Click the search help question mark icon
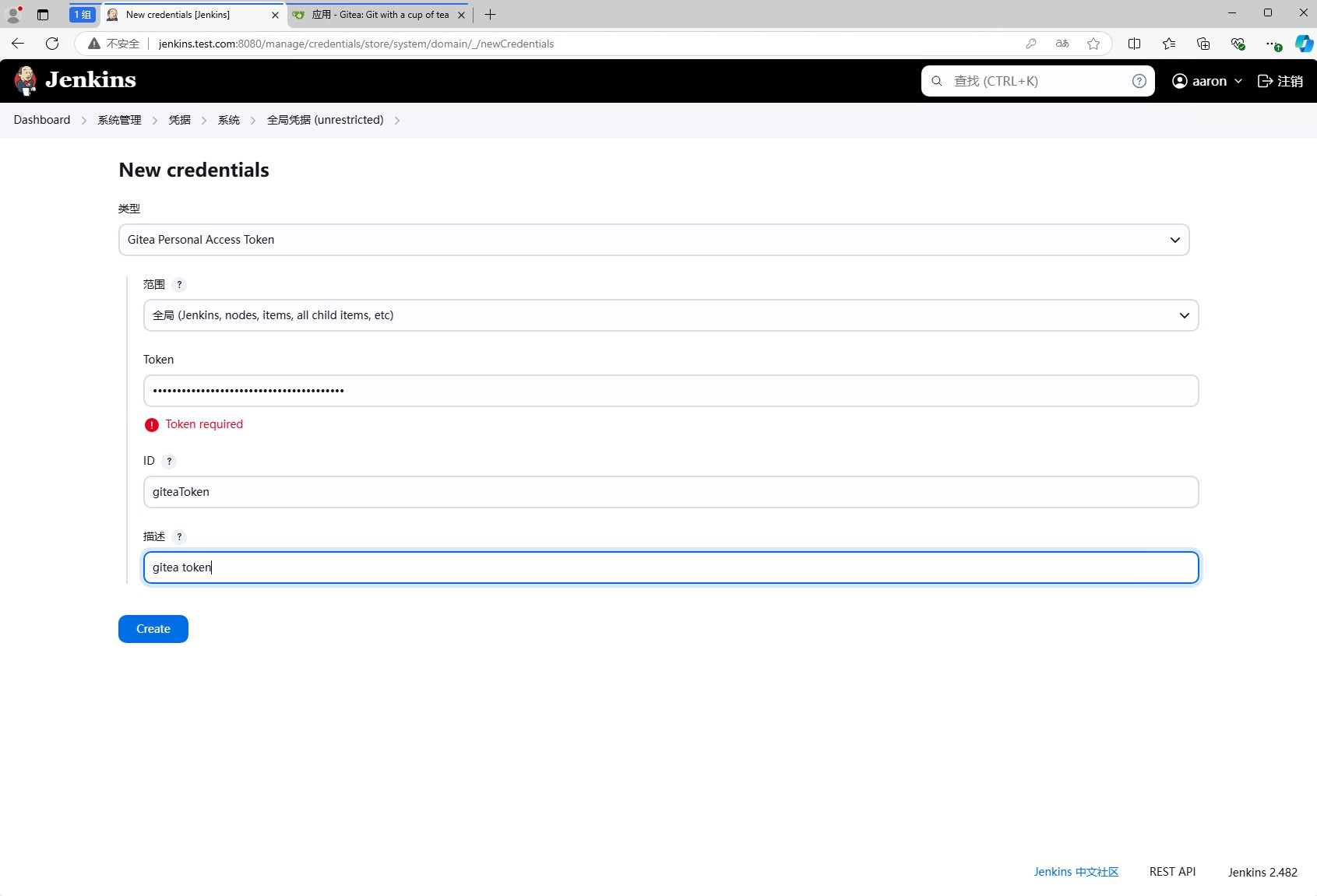Screen dimensions: 1317x896 (x=1139, y=81)
